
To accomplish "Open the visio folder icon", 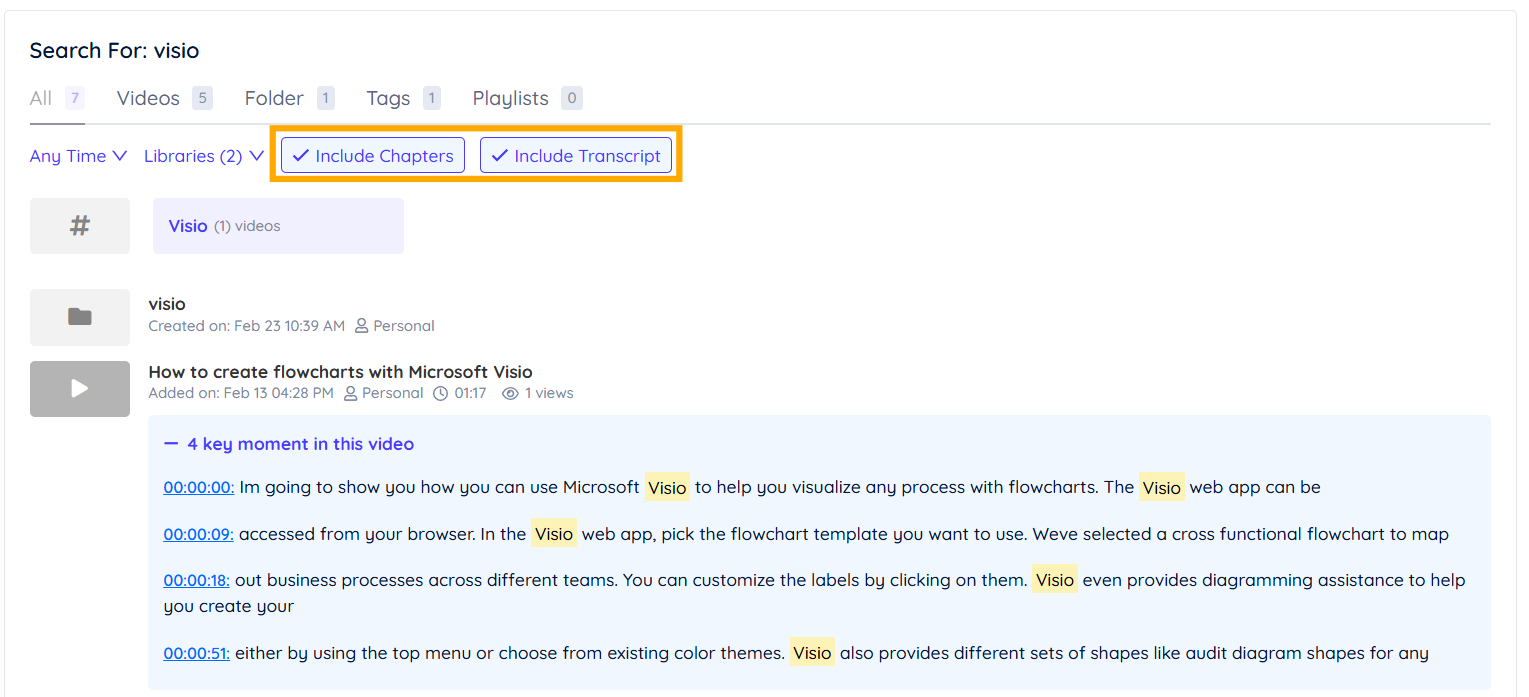I will point(79,316).
